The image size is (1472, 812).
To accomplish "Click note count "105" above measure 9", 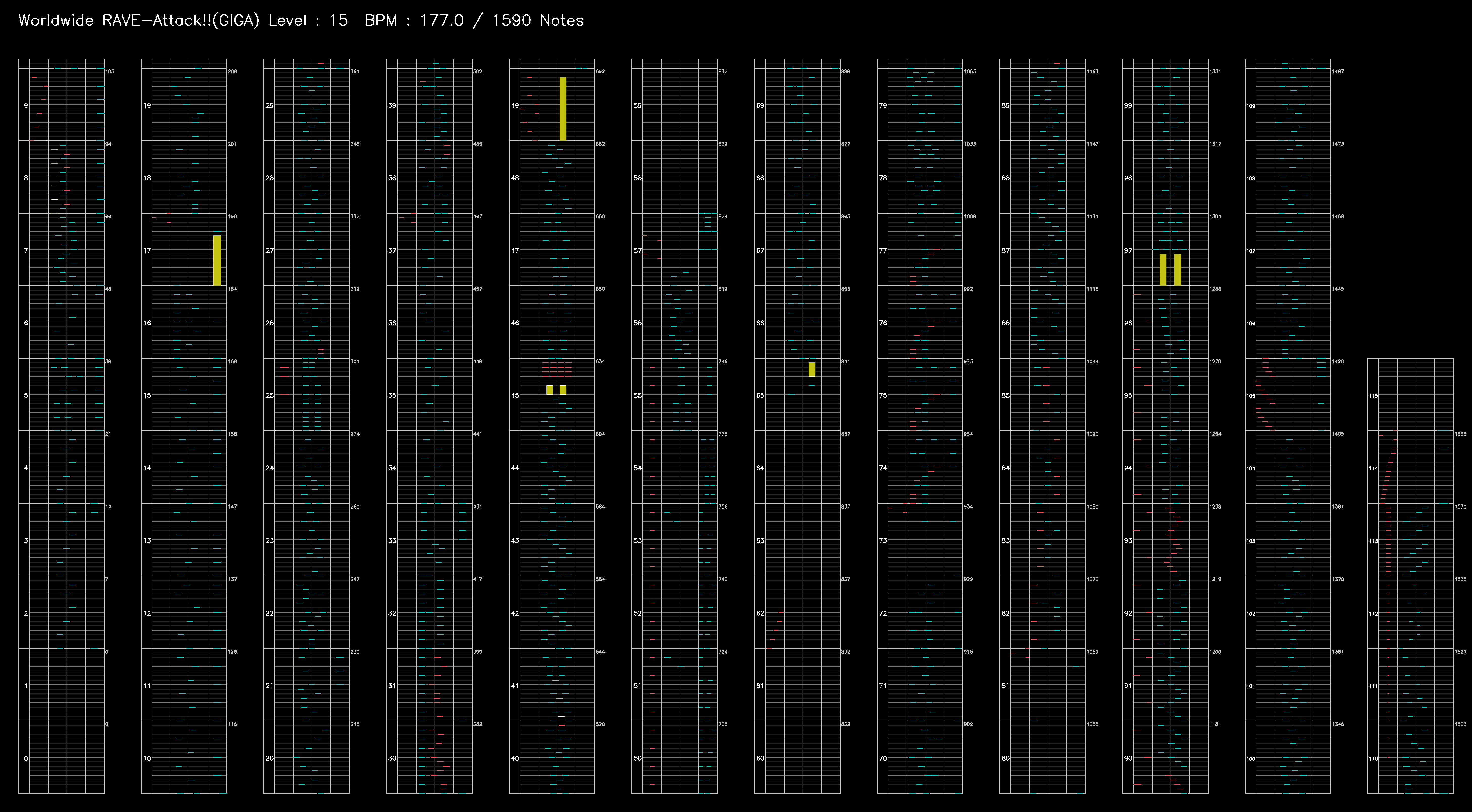I will (x=110, y=72).
